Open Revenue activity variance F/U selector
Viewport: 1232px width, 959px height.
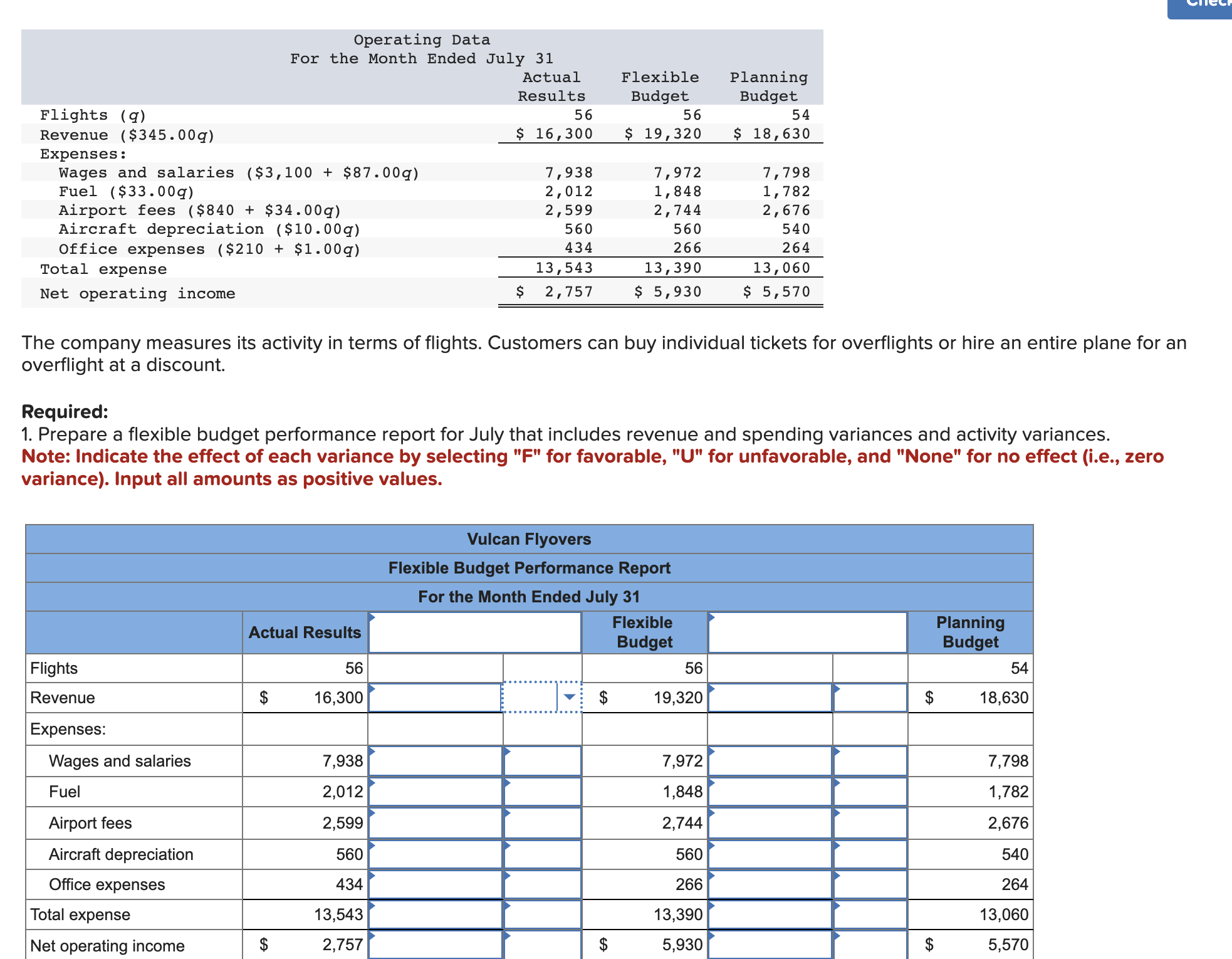click(870, 698)
